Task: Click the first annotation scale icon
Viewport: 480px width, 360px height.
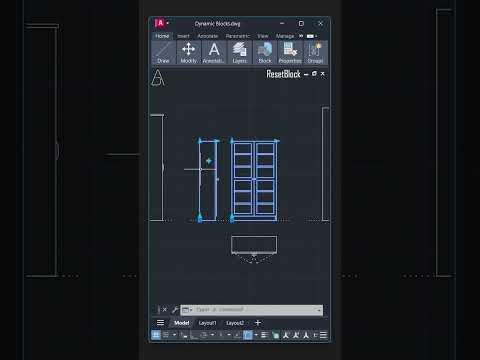Action: pos(286,335)
